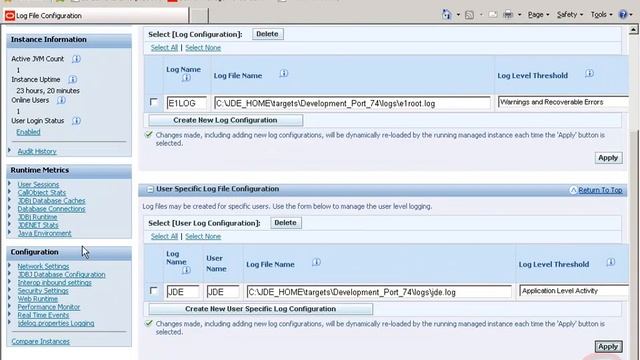Viewport: 640px width, 360px height.
Task: Click info icon beside Instance Uptime
Action: 73,79
